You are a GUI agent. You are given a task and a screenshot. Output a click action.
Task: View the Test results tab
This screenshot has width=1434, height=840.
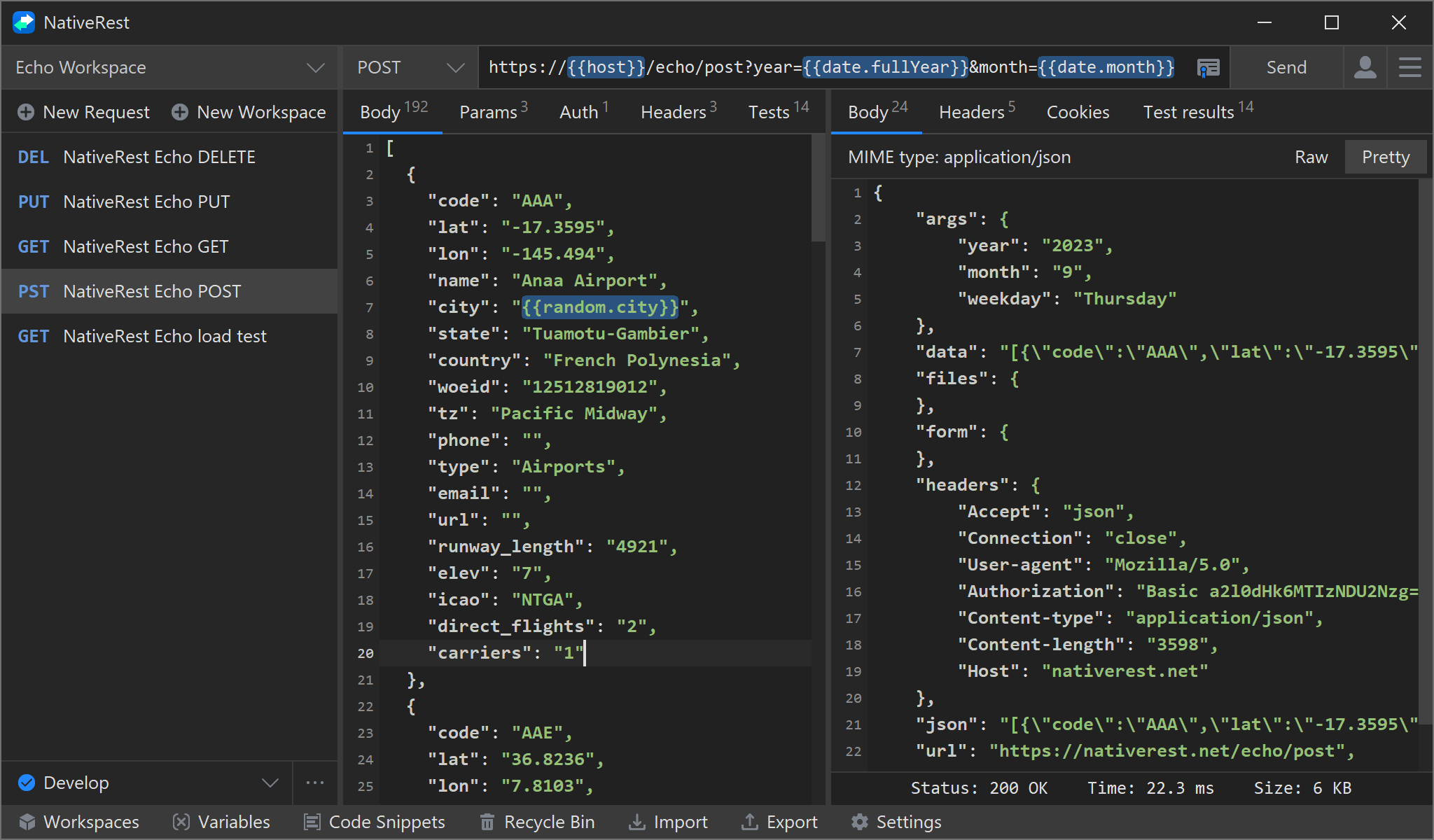click(1198, 111)
